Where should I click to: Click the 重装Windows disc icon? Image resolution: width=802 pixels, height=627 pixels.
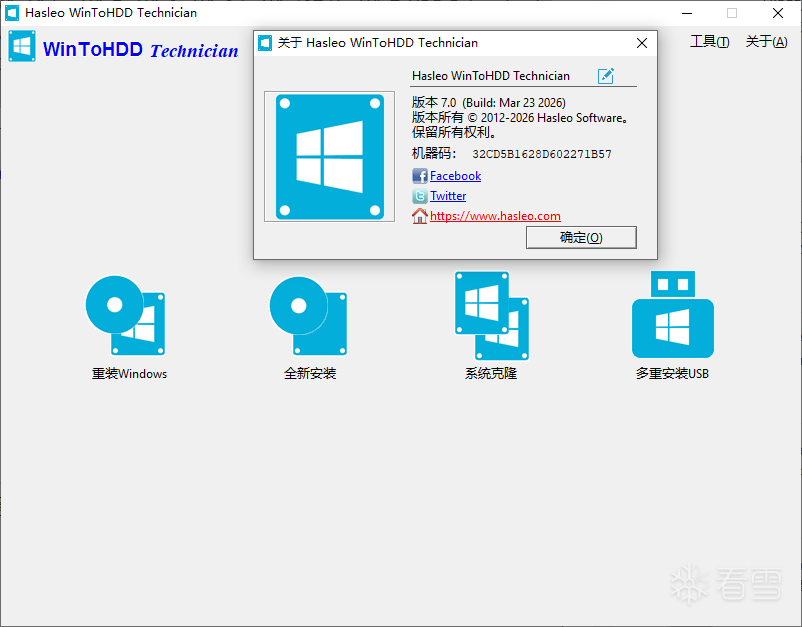[x=126, y=316]
